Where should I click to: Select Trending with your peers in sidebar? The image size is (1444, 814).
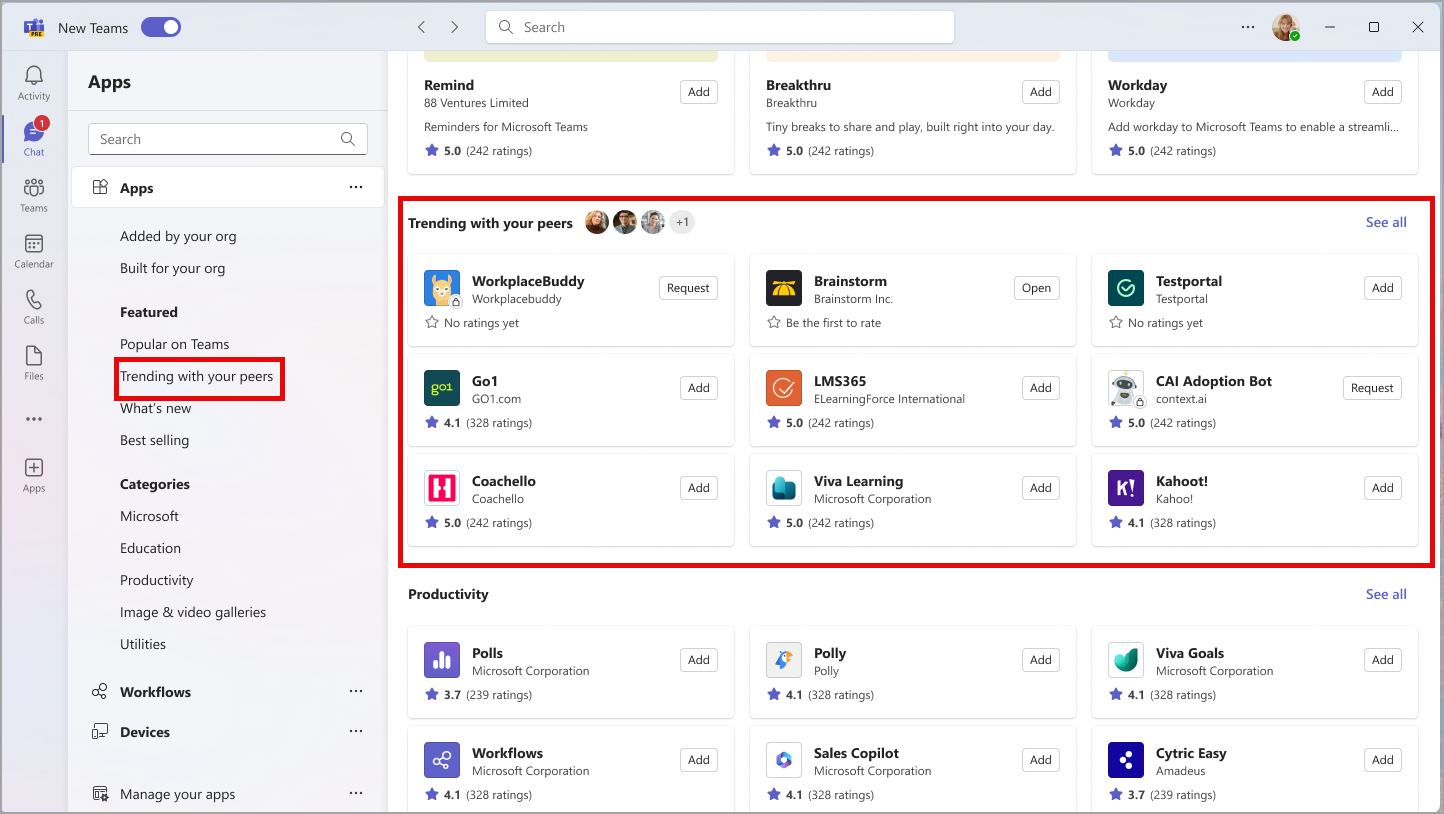coord(196,376)
